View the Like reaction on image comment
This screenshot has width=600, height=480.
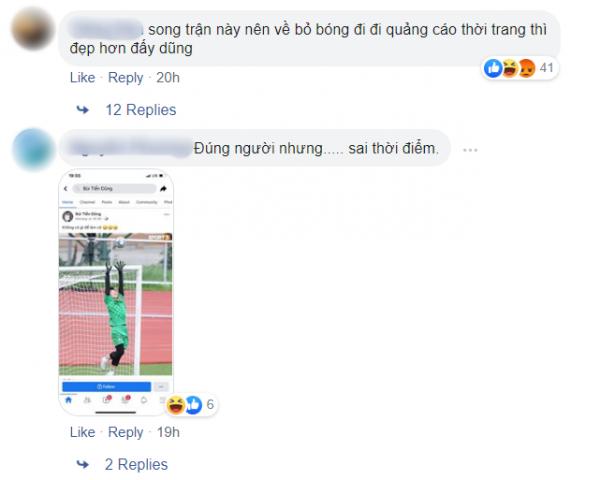click(x=194, y=405)
